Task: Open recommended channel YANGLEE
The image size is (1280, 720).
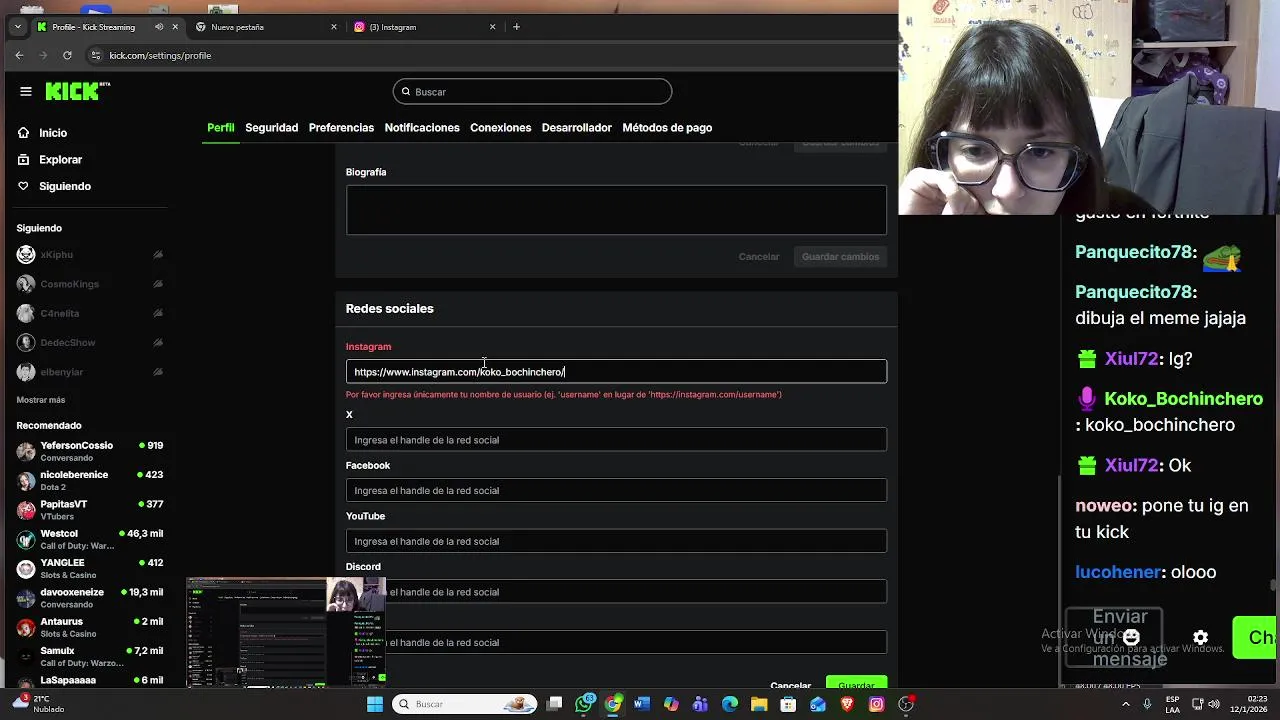Action: [x=90, y=568]
